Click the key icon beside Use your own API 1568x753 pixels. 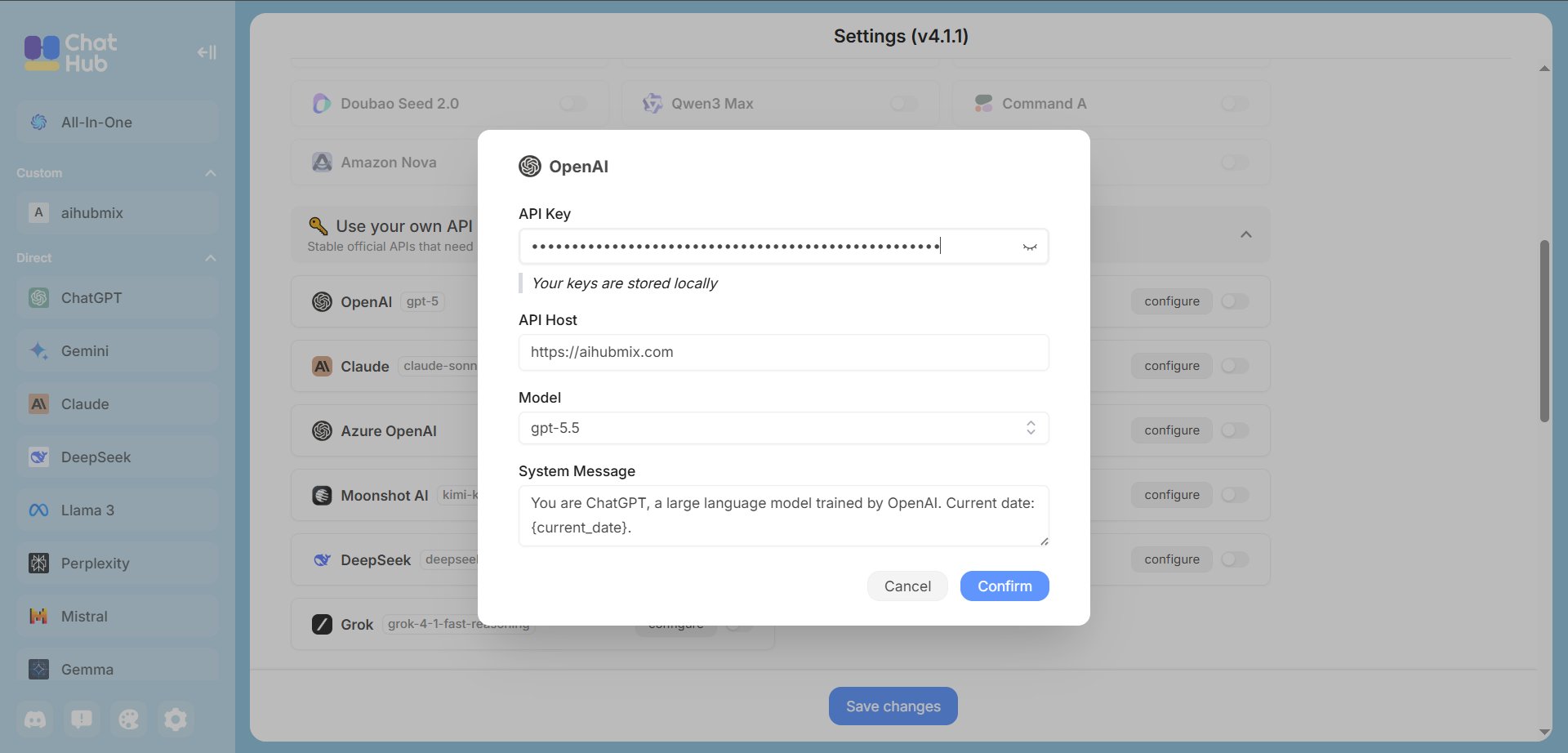[x=318, y=225]
